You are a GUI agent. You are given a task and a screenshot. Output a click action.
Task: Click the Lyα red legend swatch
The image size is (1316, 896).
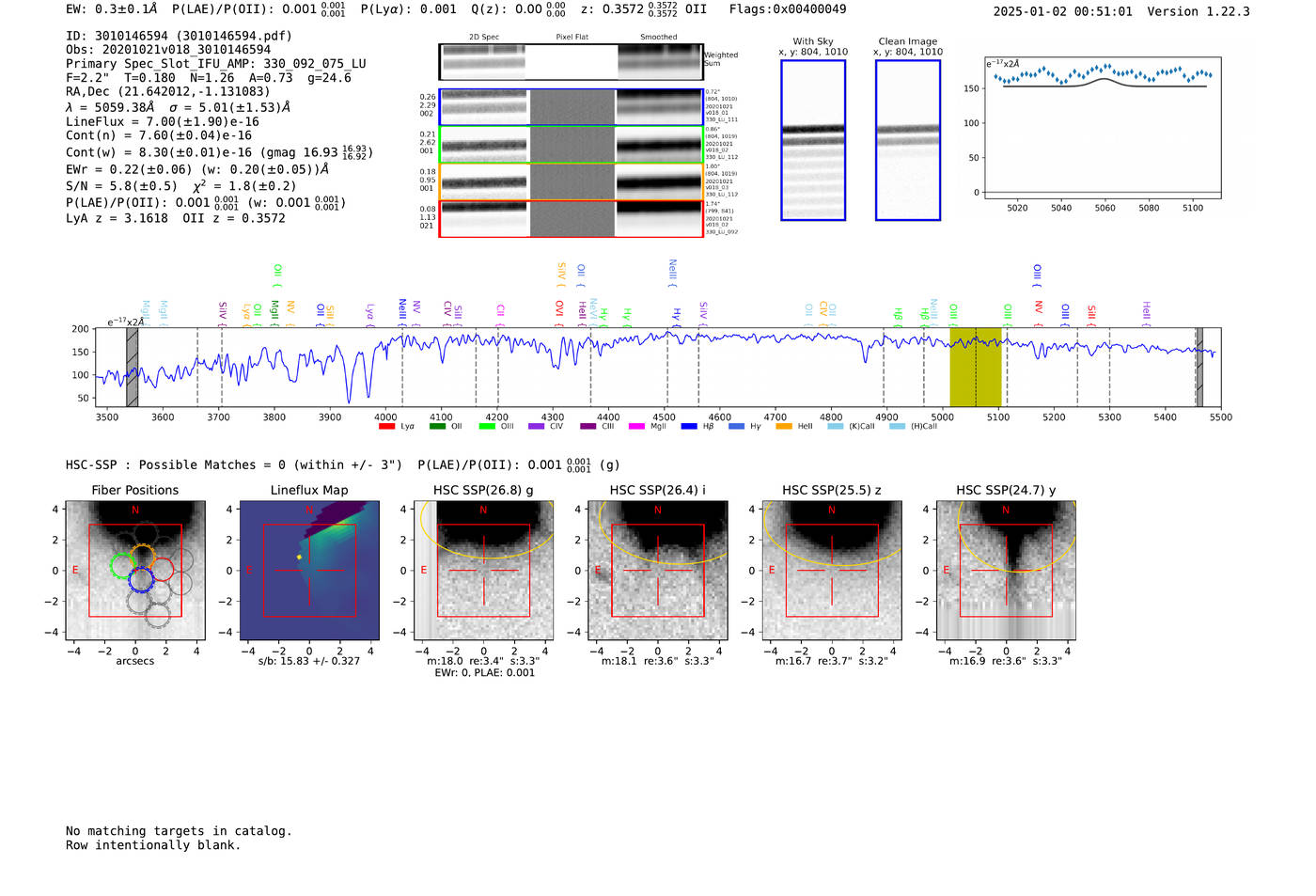386,427
